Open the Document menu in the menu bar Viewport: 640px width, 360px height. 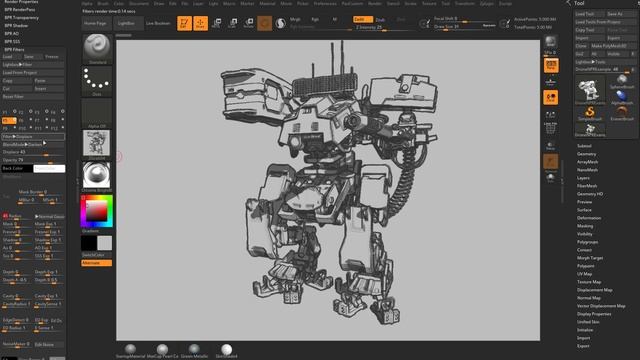pos(139,3)
